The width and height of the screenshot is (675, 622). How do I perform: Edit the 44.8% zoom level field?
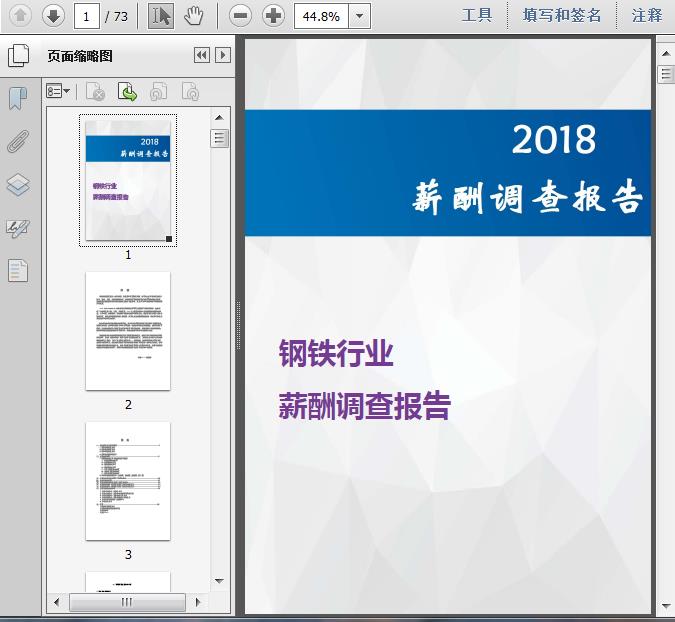321,16
